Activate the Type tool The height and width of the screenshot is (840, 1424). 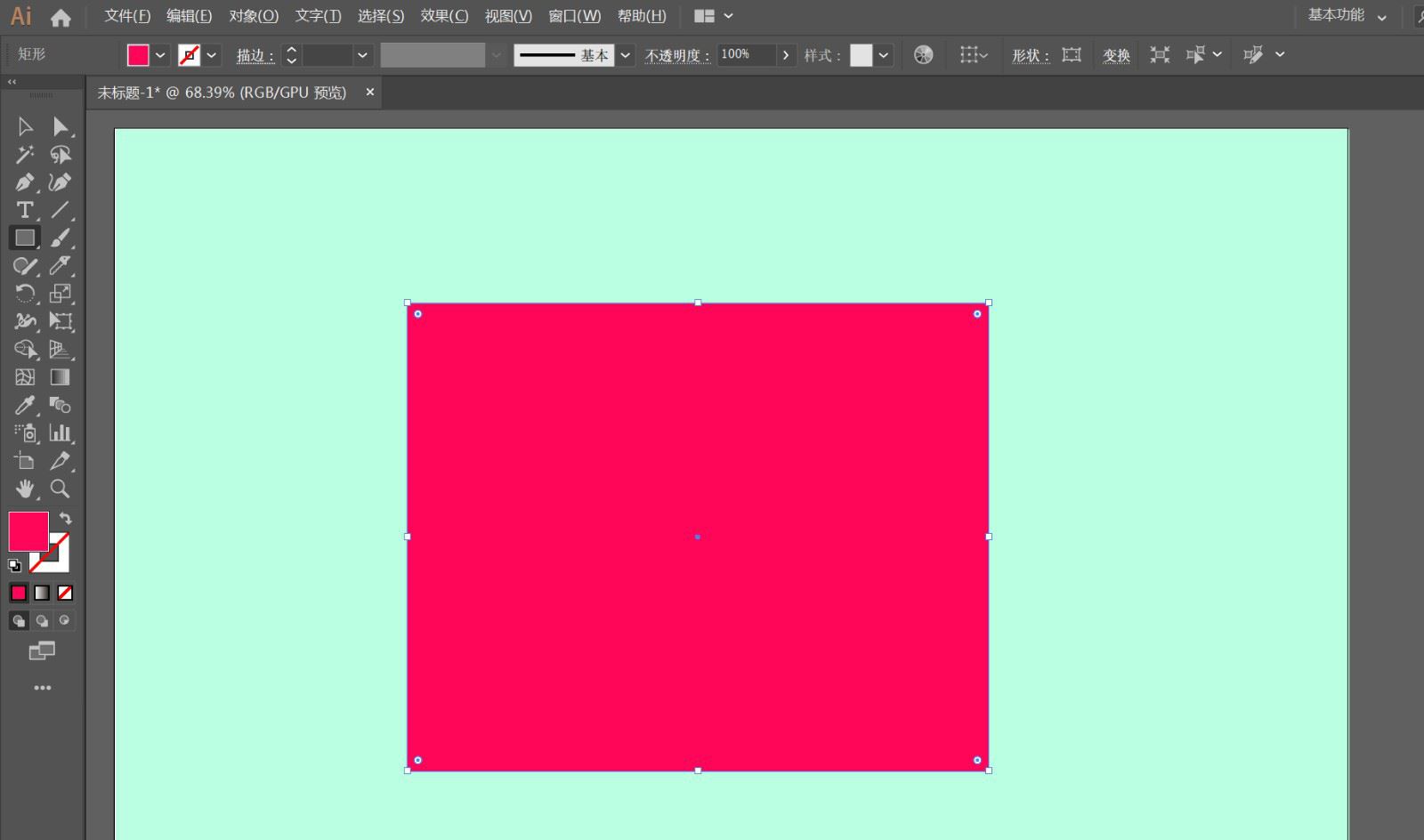[25, 210]
